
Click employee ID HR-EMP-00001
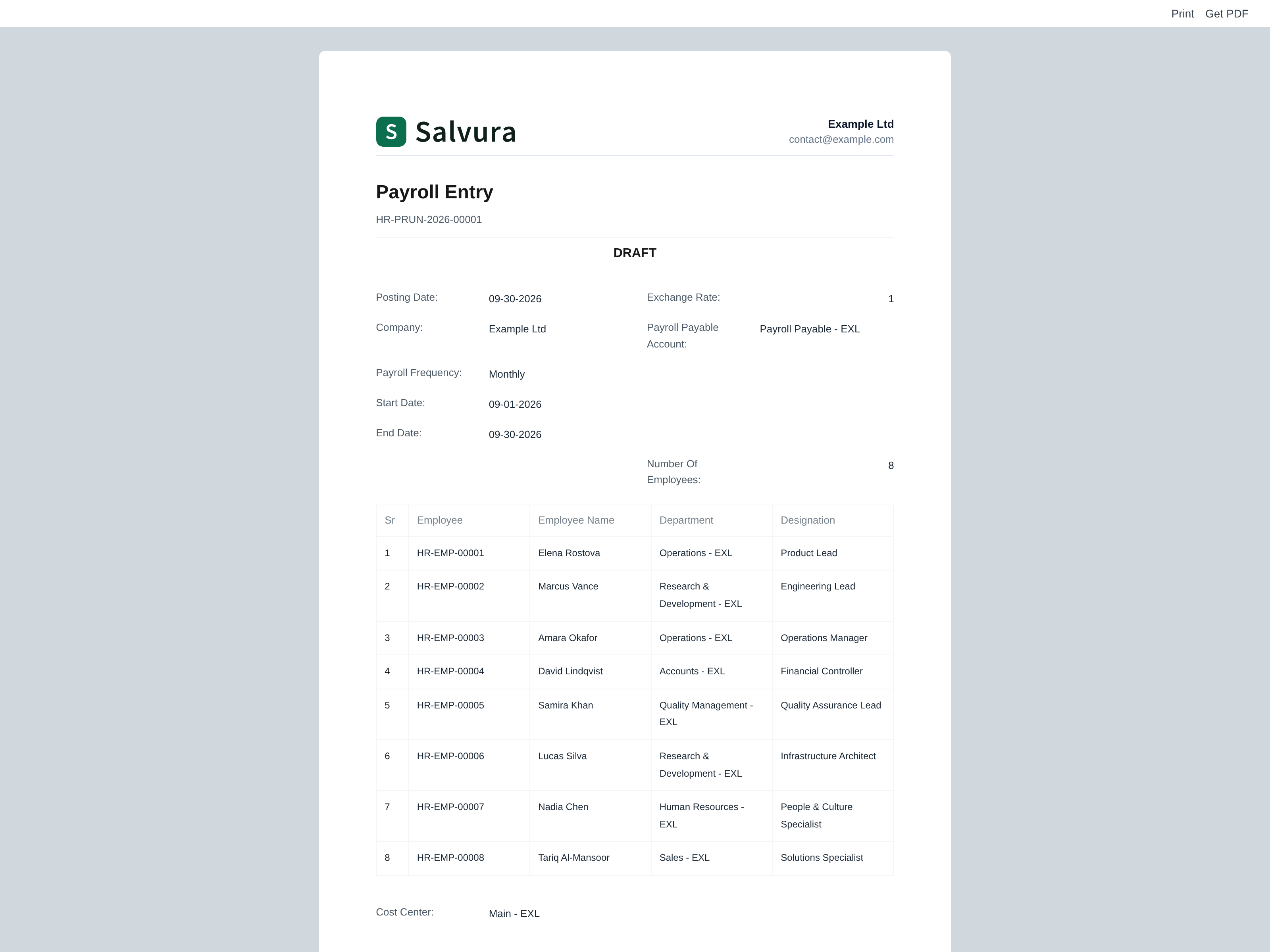click(x=450, y=553)
